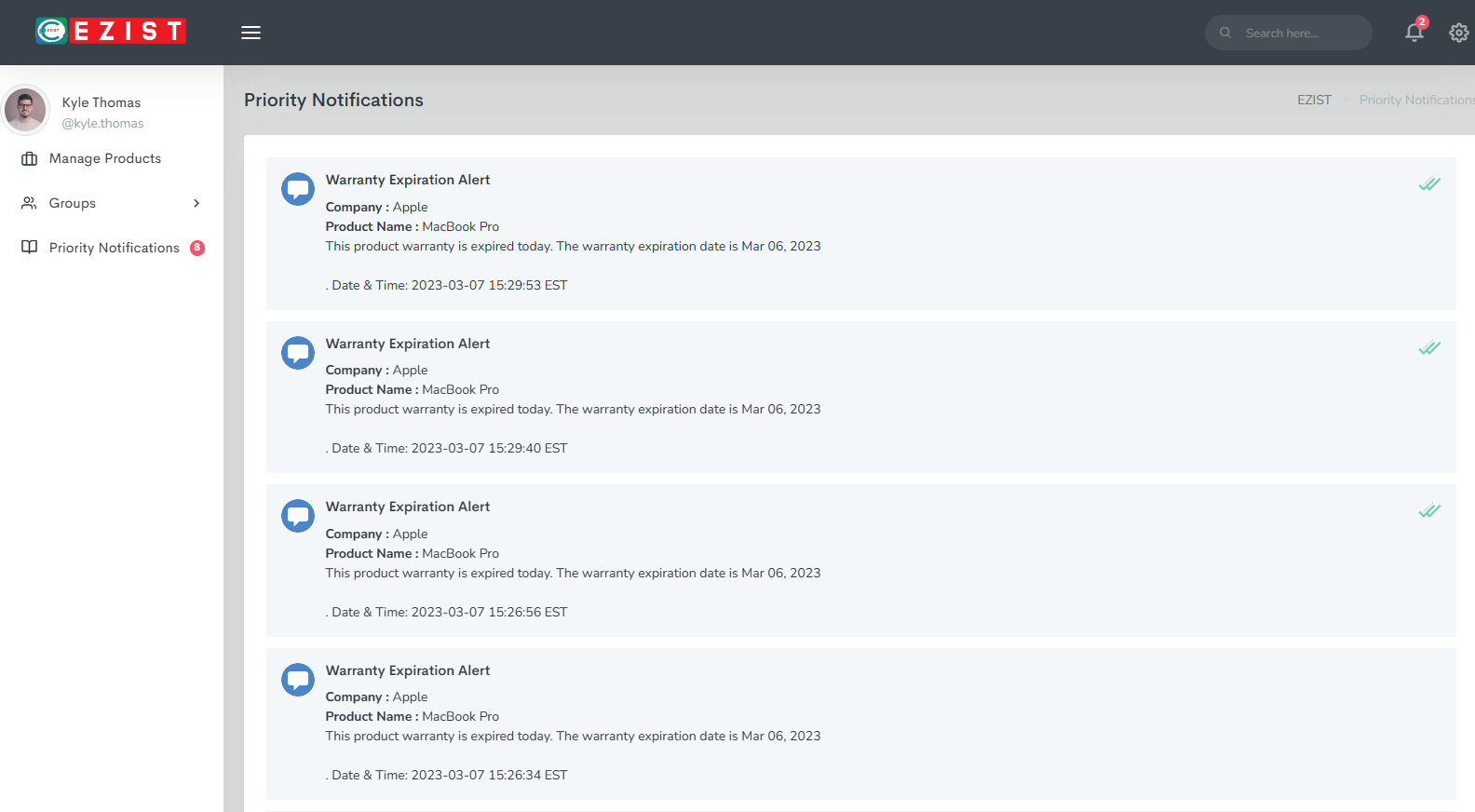Click the Manage Products briefcase icon
The width and height of the screenshot is (1475, 812).
[x=30, y=158]
